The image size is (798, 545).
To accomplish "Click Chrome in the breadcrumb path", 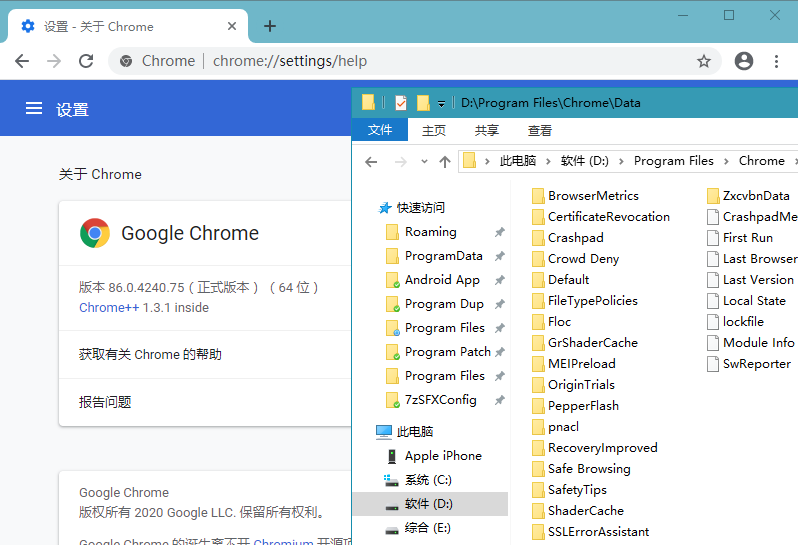I will [x=761, y=161].
